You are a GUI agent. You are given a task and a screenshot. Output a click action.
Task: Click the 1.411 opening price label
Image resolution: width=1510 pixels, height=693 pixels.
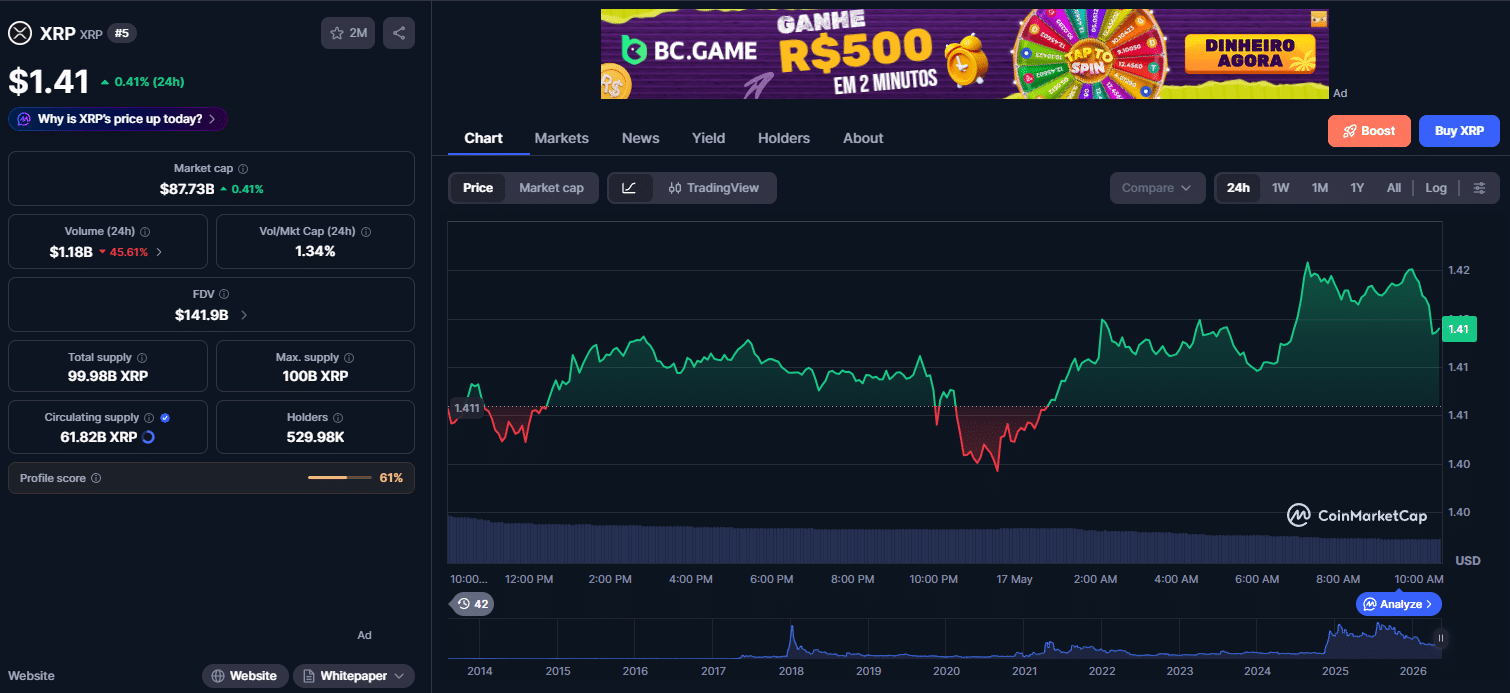click(x=466, y=408)
